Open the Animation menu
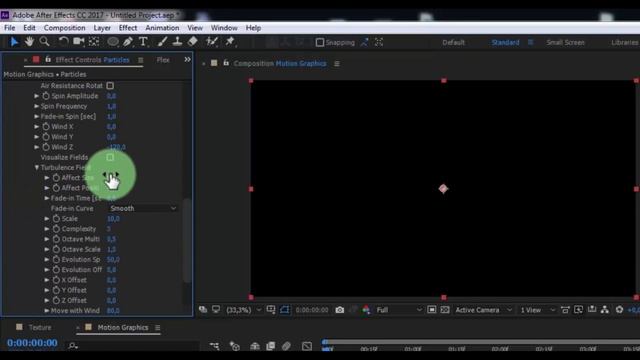 [162, 28]
